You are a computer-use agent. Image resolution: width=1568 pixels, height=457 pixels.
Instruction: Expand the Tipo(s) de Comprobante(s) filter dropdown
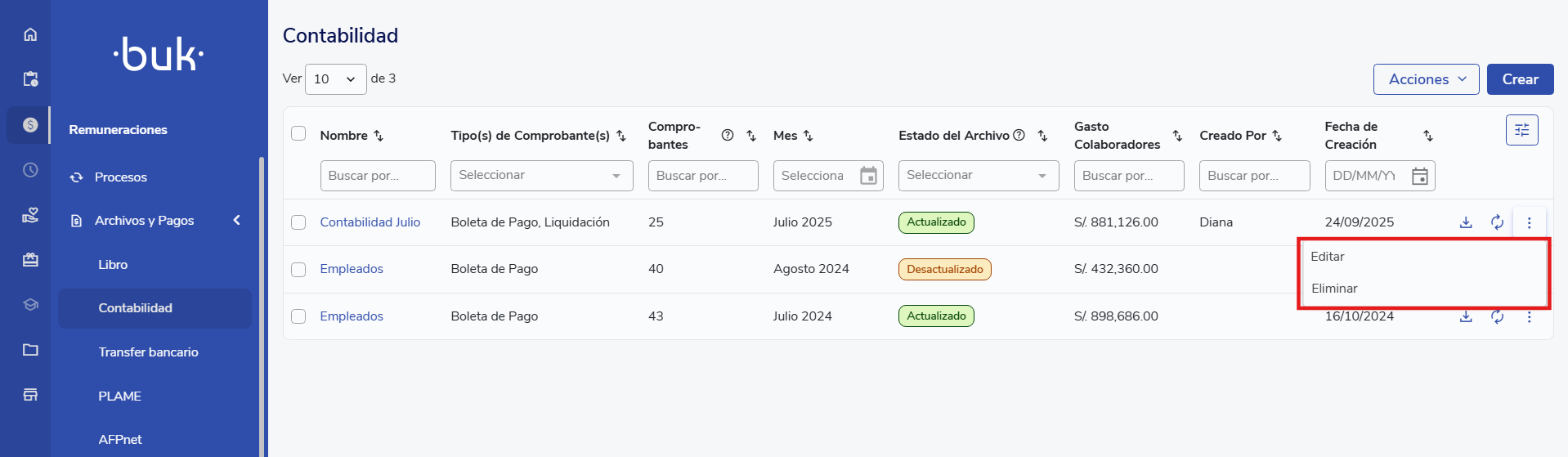point(541,176)
